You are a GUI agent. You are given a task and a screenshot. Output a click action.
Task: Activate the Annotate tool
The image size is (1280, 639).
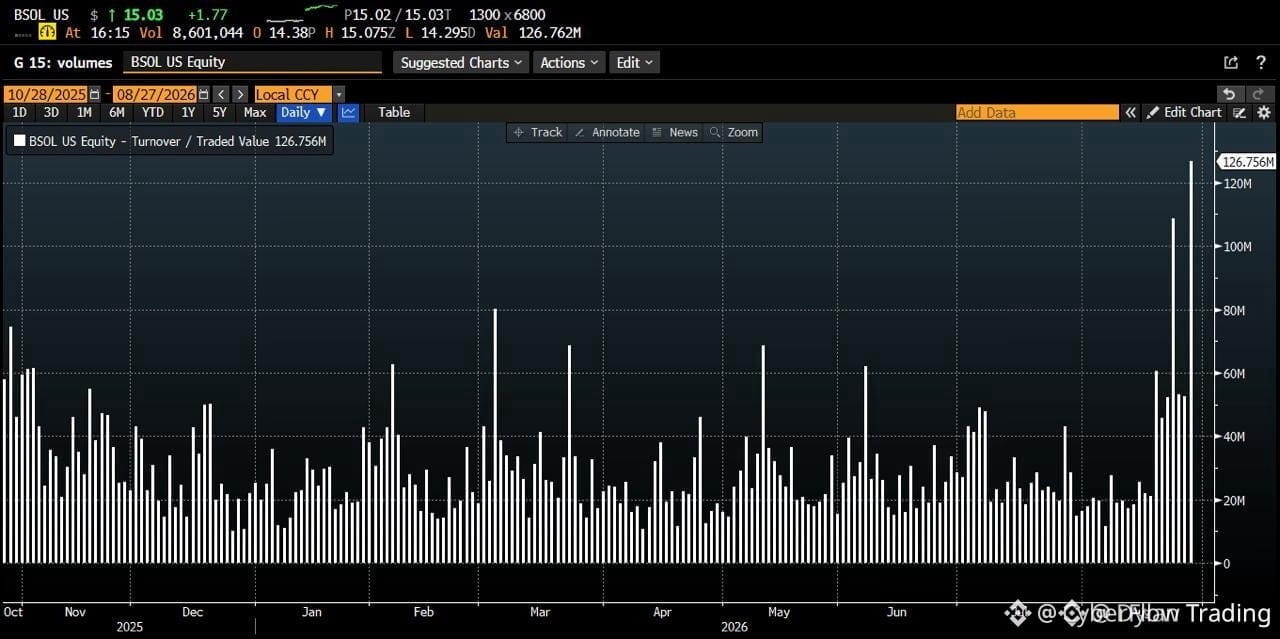[607, 132]
